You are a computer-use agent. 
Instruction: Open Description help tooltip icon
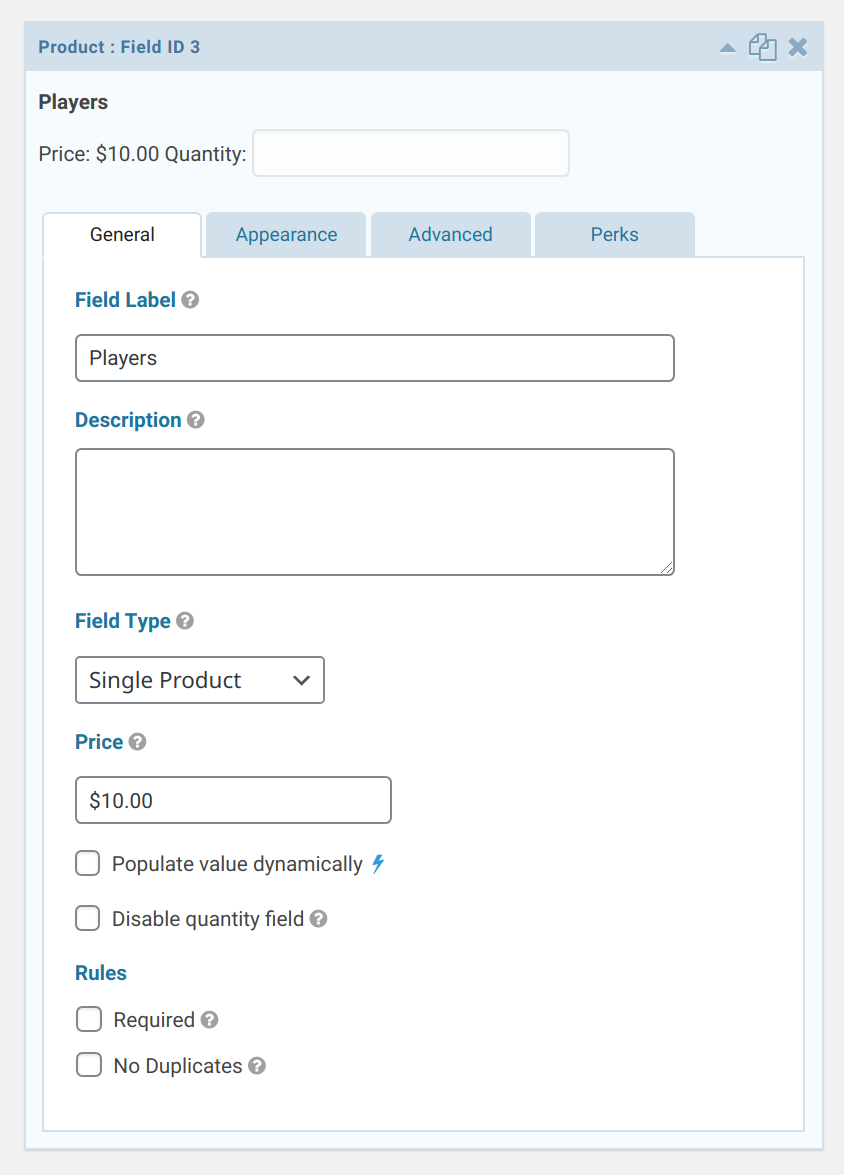click(x=196, y=420)
